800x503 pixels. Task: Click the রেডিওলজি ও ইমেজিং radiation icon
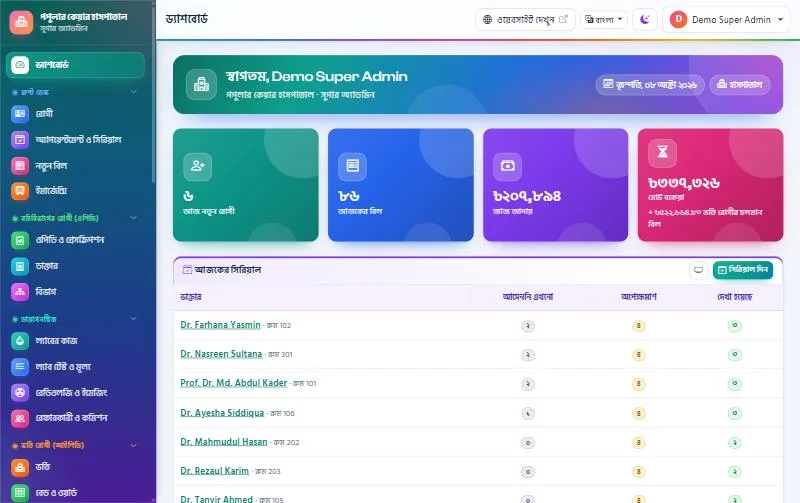click(20, 392)
